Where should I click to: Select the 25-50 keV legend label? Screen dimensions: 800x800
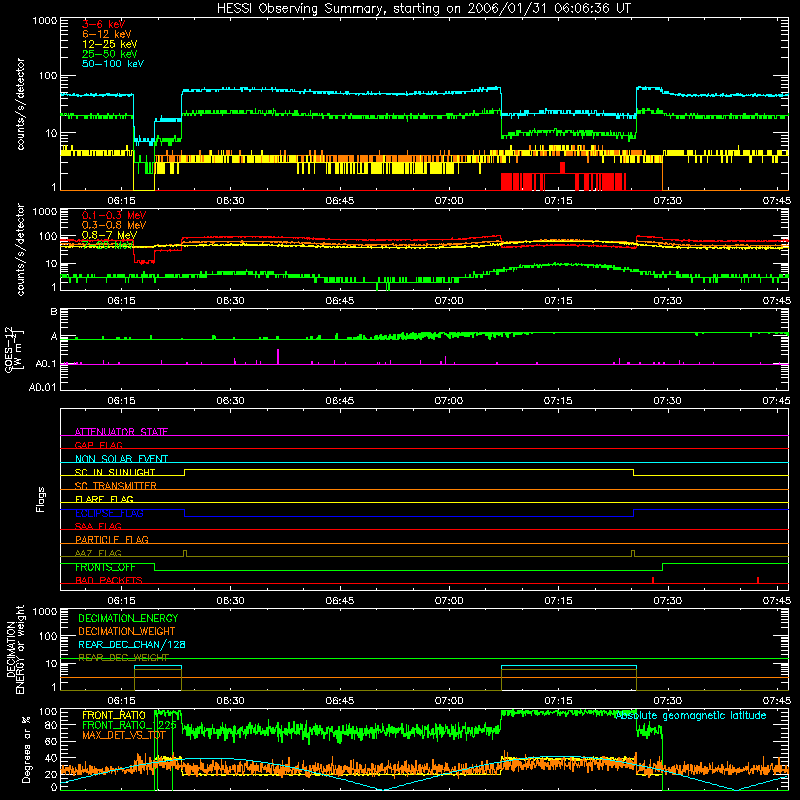click(110, 54)
